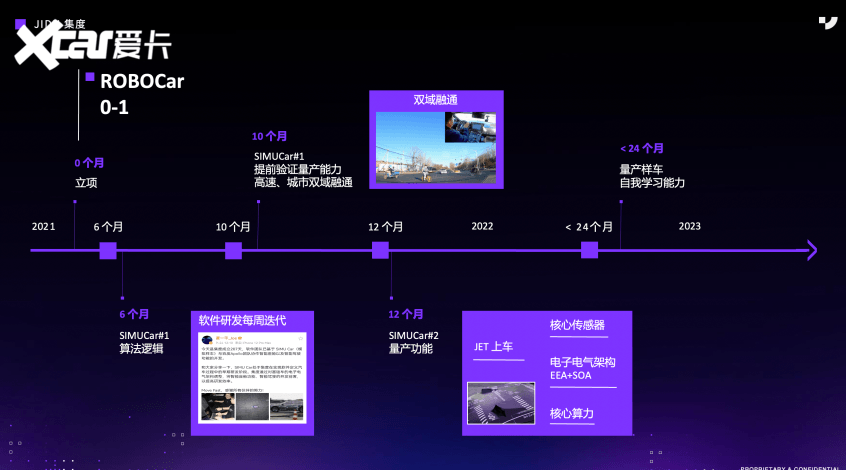
Task: Click the in-car inset photo in 双域融通
Action: pyautogui.click(x=470, y=127)
